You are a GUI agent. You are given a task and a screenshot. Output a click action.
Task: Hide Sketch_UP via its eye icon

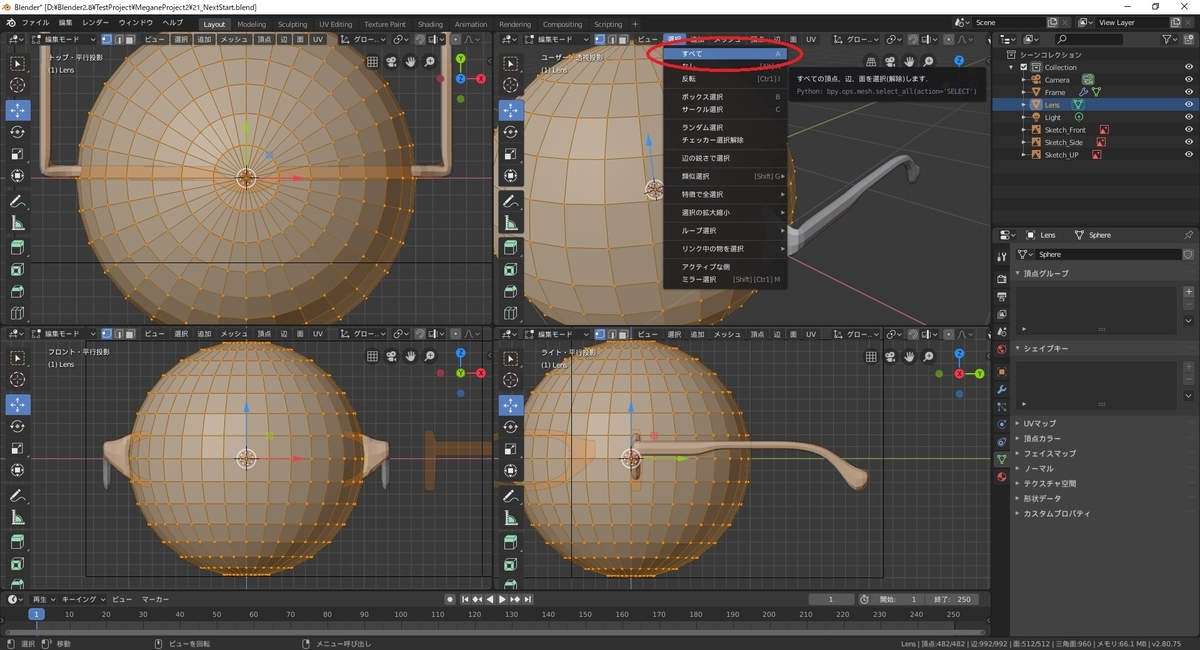click(x=1188, y=154)
